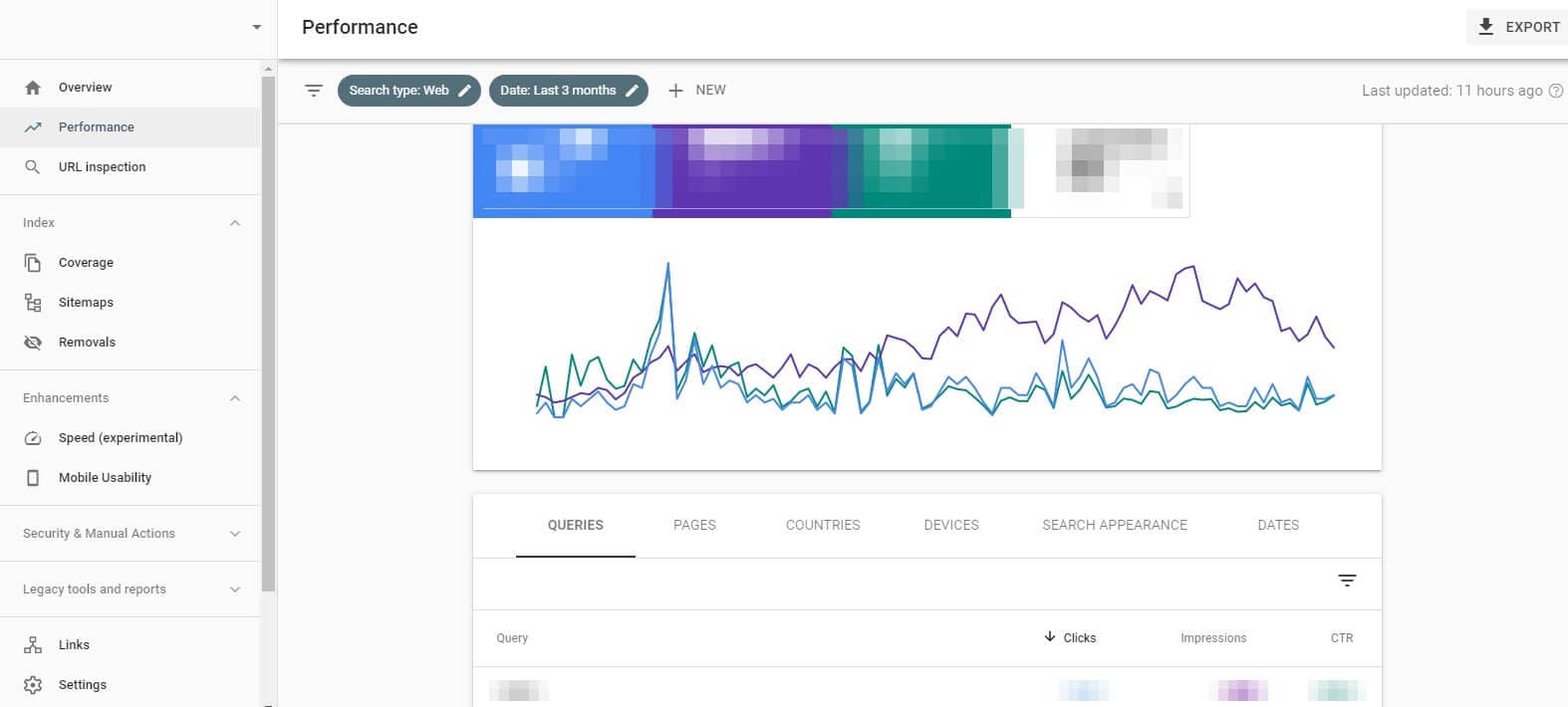Screen dimensions: 1568x707
Task: Click the Speed gauge icon
Action: [33, 438]
